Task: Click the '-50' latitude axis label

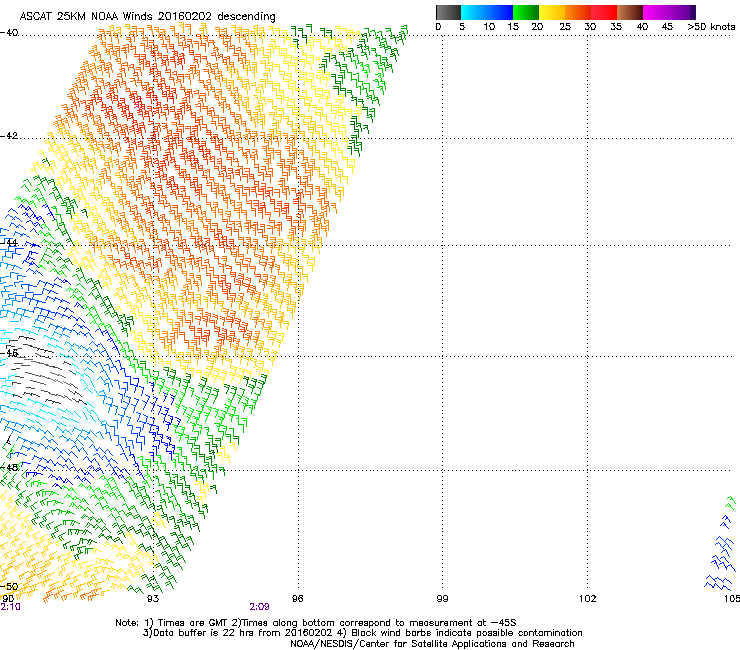Action: (x=9, y=587)
